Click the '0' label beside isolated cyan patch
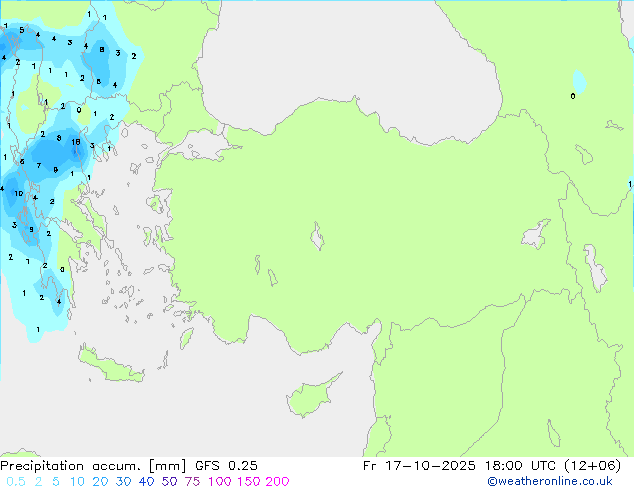Viewport: 634px width, 490px height. pyautogui.click(x=573, y=96)
